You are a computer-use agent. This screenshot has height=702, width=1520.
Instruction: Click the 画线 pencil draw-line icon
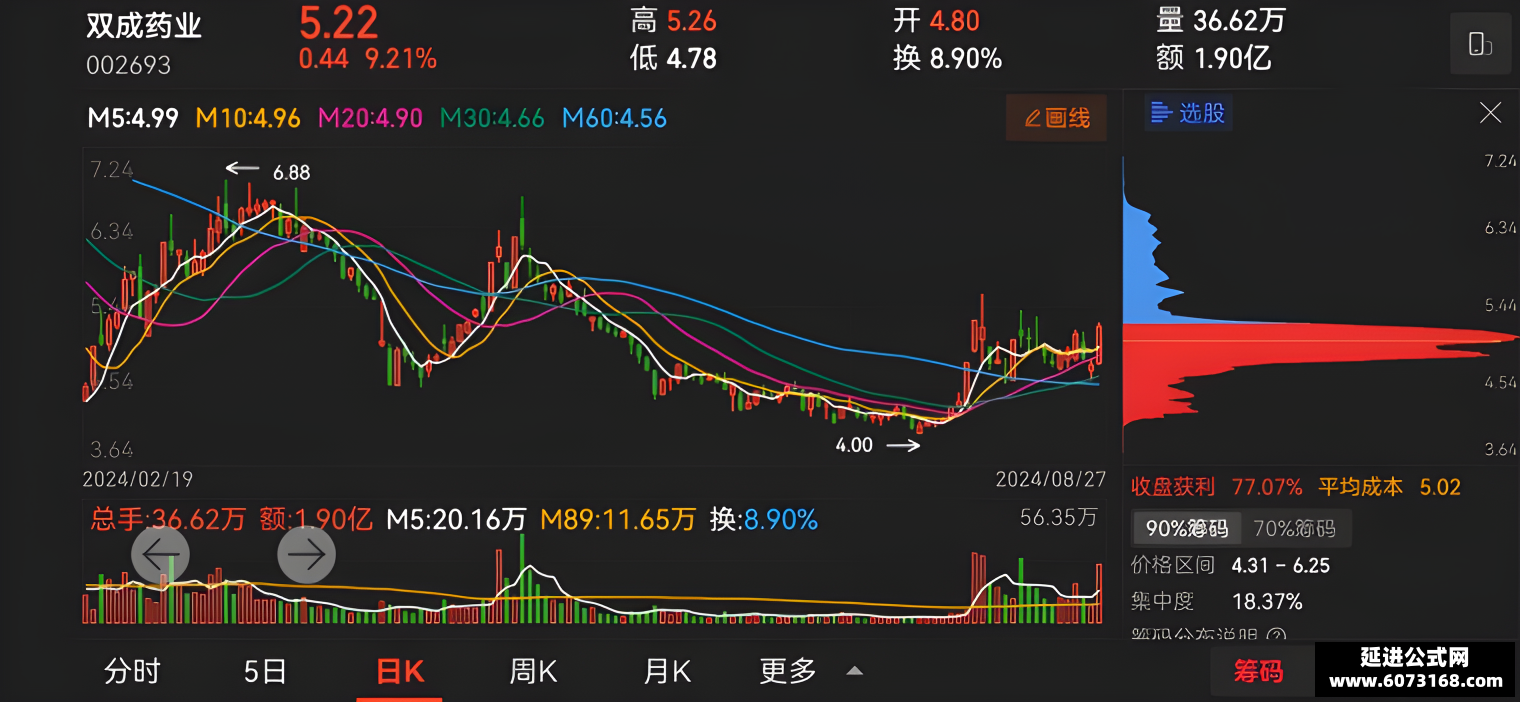(1034, 118)
